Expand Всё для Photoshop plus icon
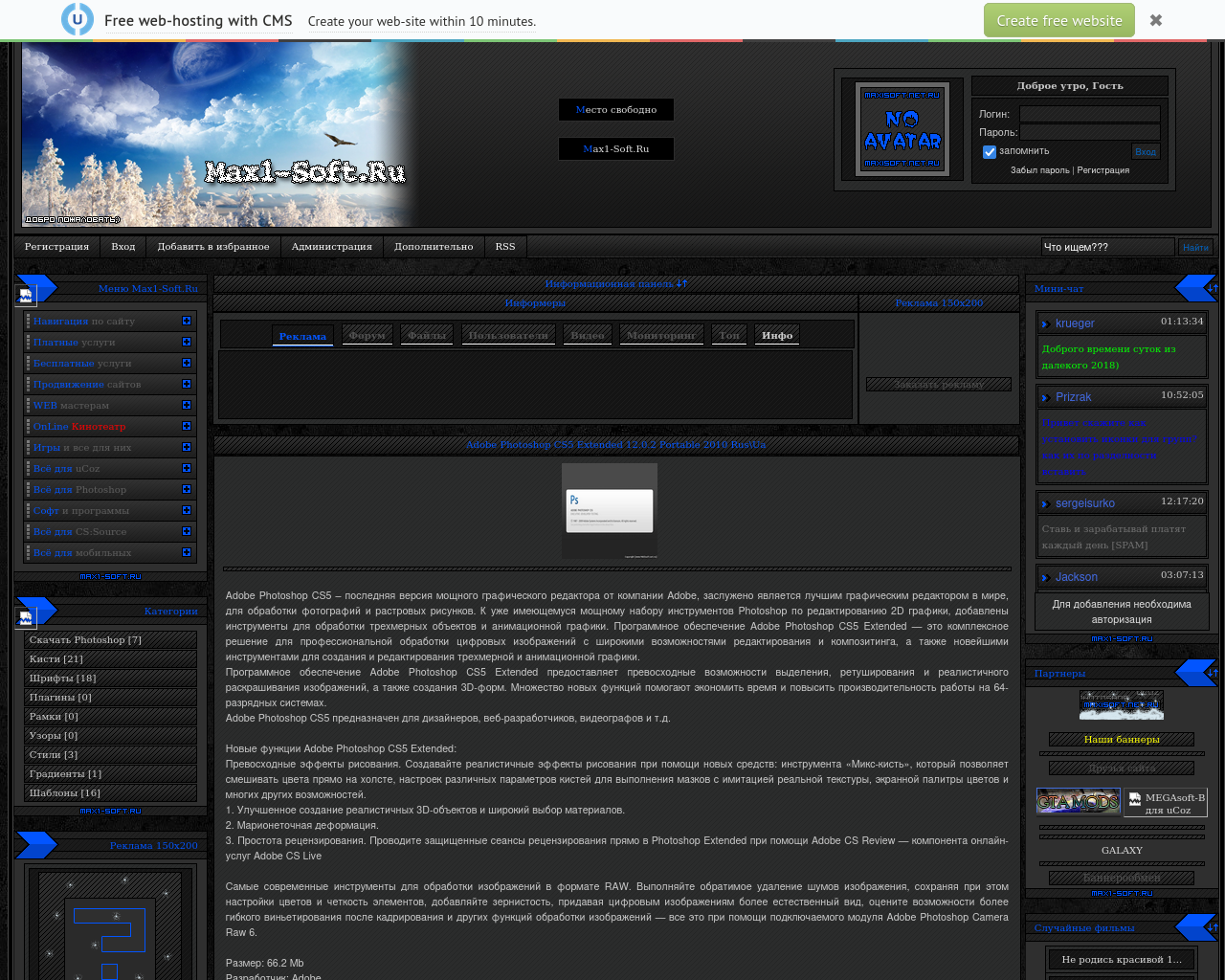Viewport: 1225px width, 980px height. pos(187,490)
